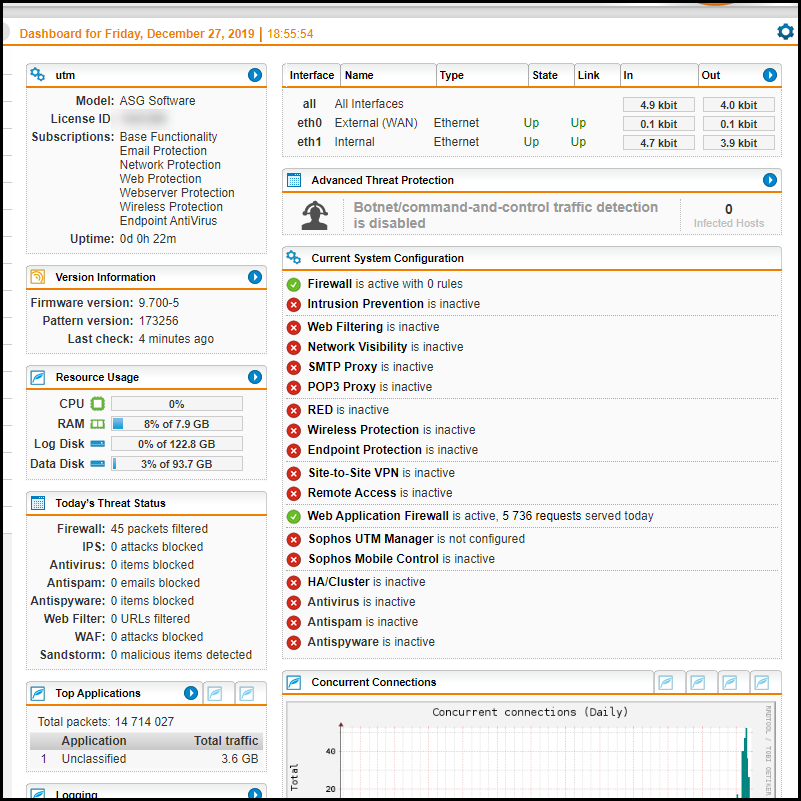Open the Antivirus is inactive link
This screenshot has height=801, width=801.
pos(361,601)
